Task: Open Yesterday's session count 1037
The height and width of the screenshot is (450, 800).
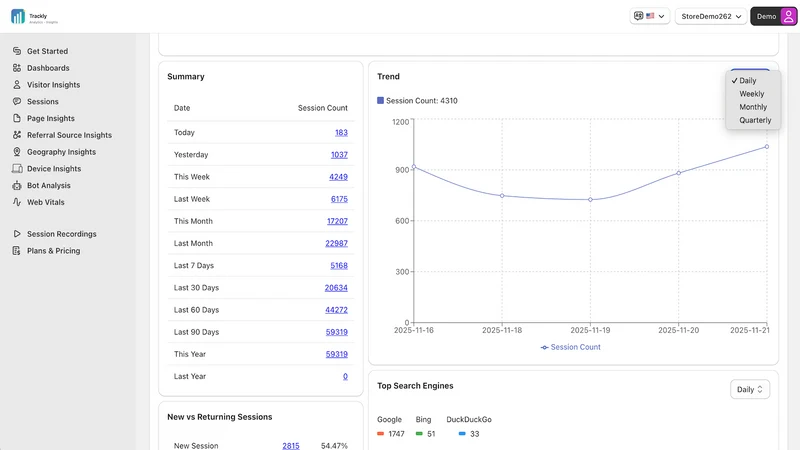Action: 339,155
